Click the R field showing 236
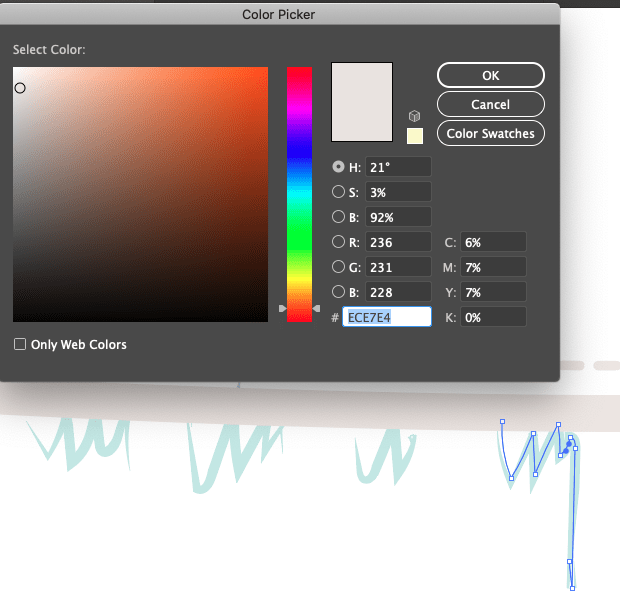 pos(398,242)
